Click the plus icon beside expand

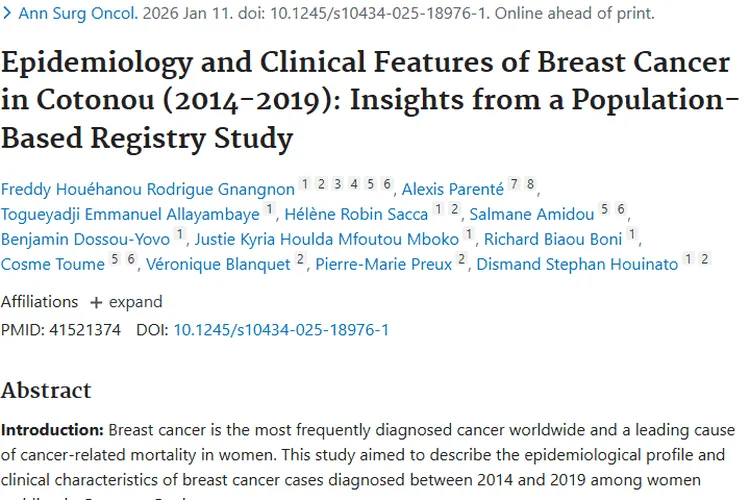(96, 302)
